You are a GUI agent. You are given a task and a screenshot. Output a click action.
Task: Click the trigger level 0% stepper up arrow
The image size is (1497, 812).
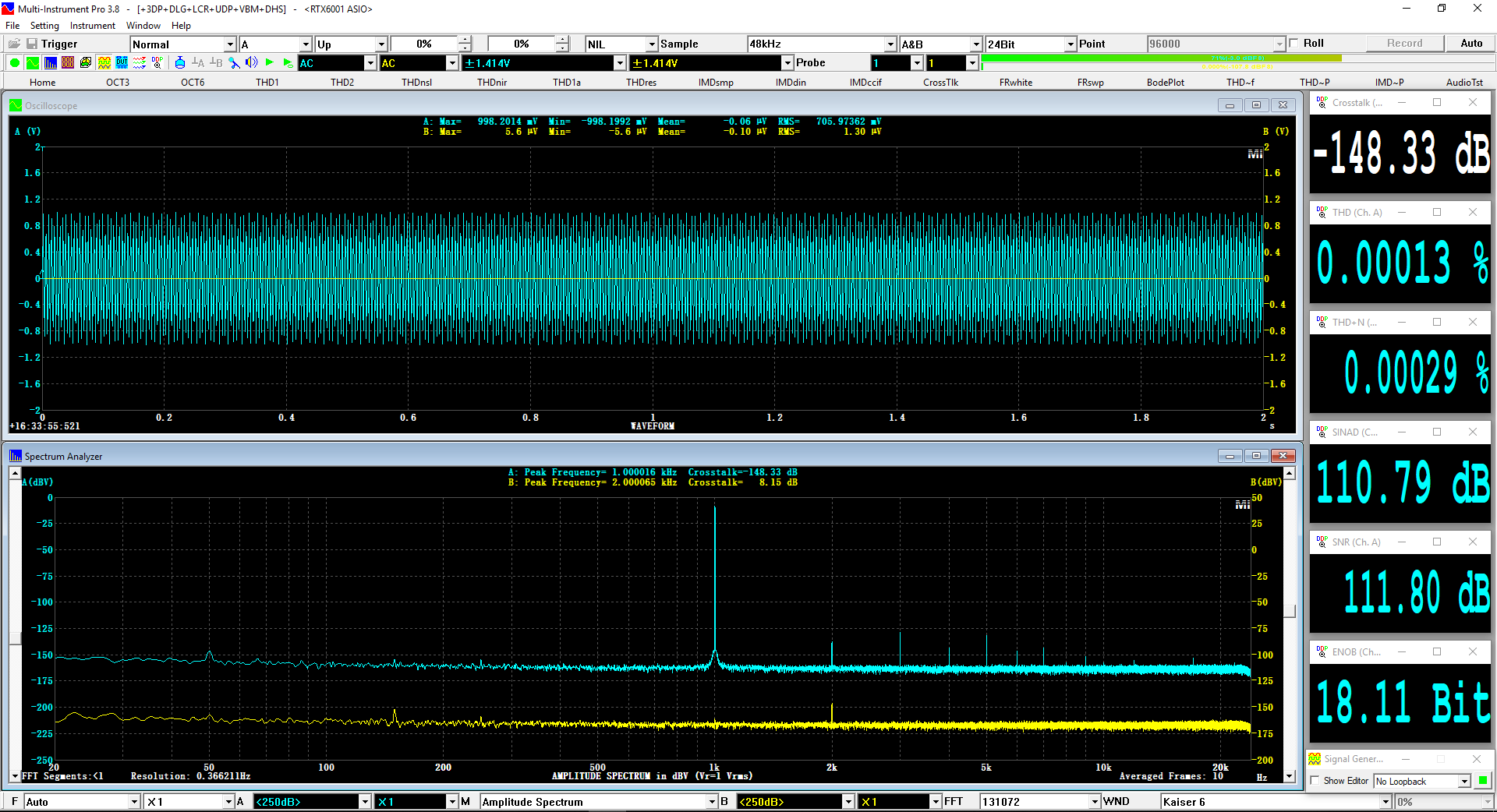[x=465, y=40]
